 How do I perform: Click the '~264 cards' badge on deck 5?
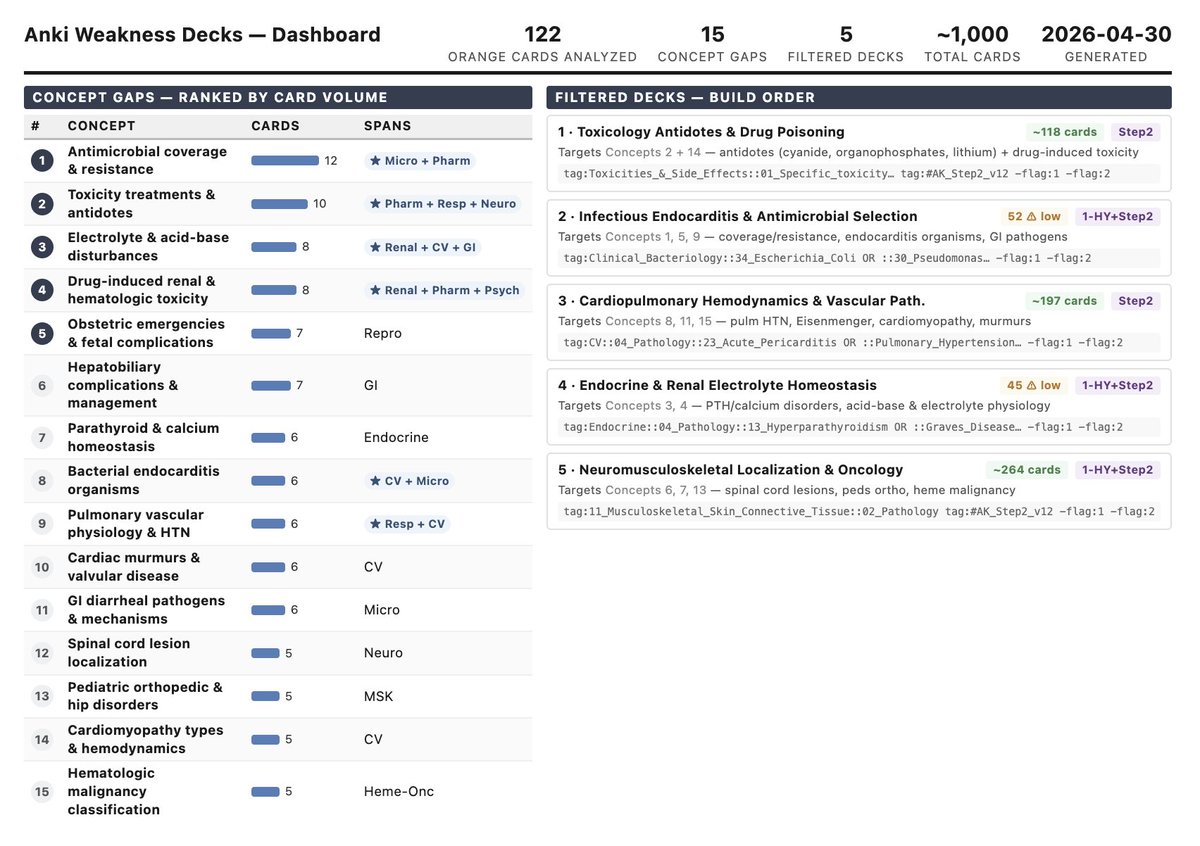tap(1025, 470)
